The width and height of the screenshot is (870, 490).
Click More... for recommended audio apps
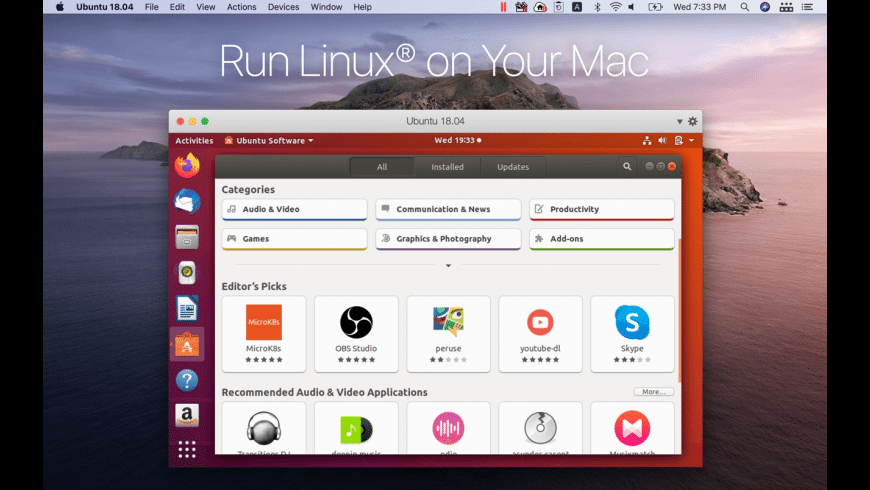coord(654,392)
